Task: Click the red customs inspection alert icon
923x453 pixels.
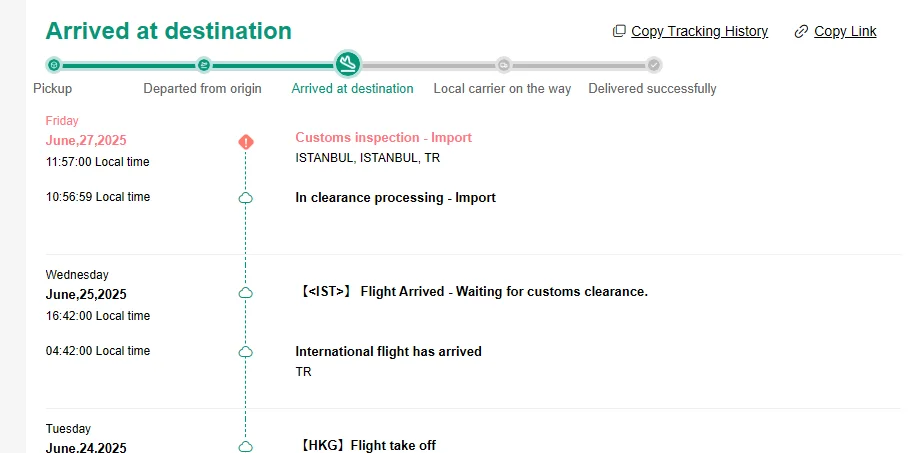Action: (246, 142)
